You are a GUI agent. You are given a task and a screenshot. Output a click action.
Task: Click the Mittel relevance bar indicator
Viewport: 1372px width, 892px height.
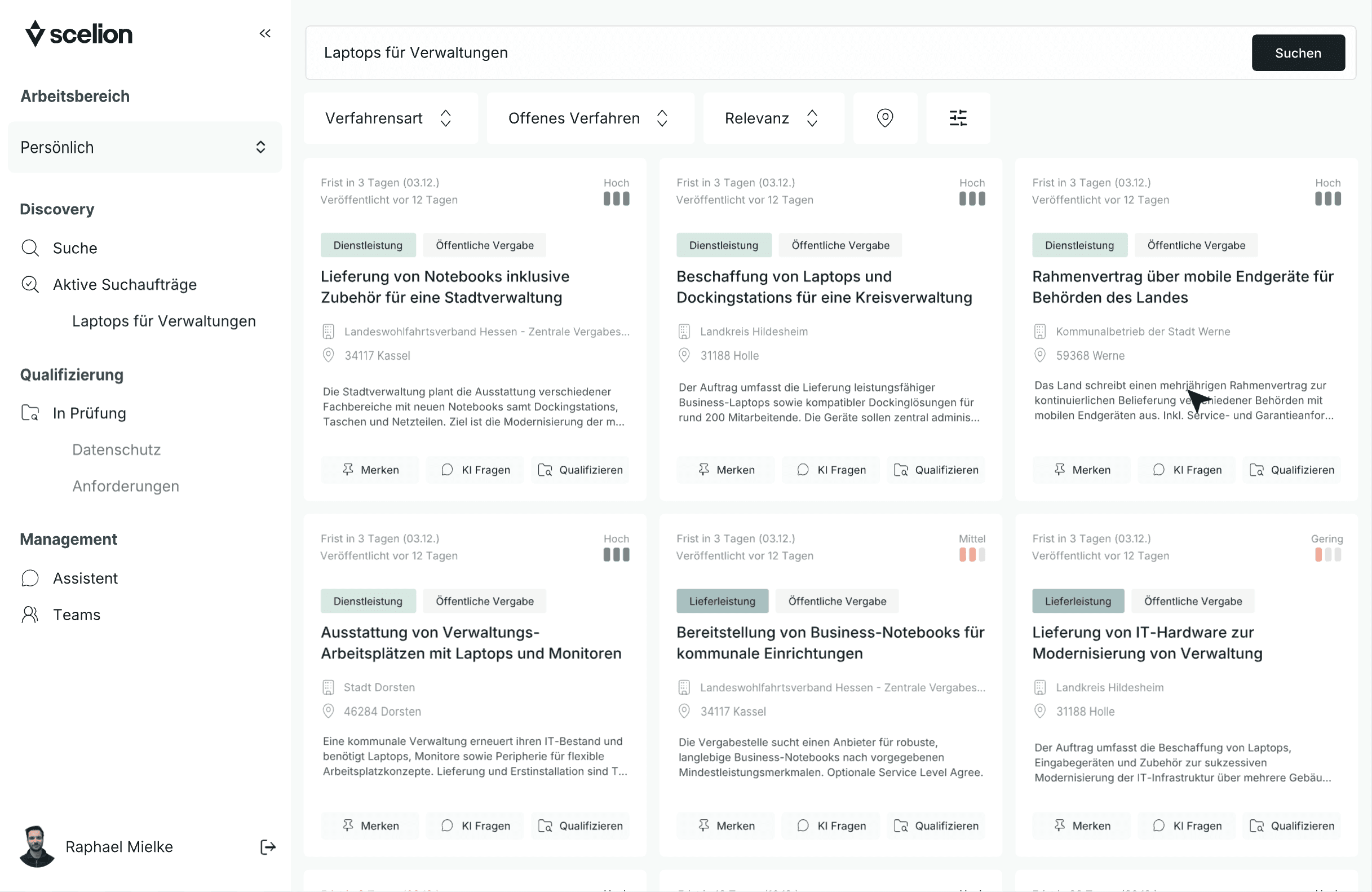pyautogui.click(x=971, y=555)
